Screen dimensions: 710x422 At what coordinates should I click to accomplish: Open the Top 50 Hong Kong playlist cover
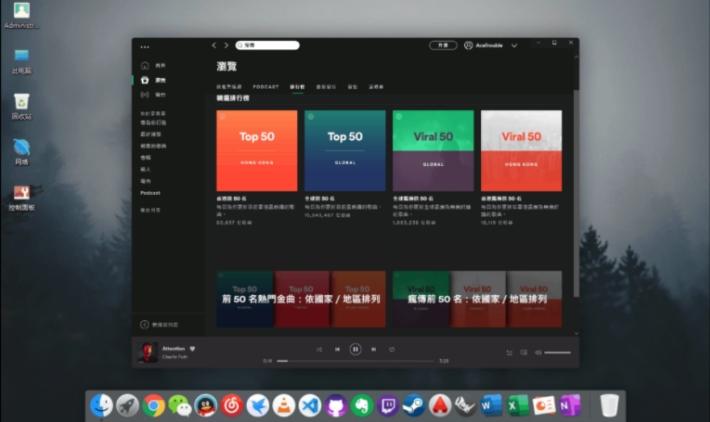pos(257,151)
